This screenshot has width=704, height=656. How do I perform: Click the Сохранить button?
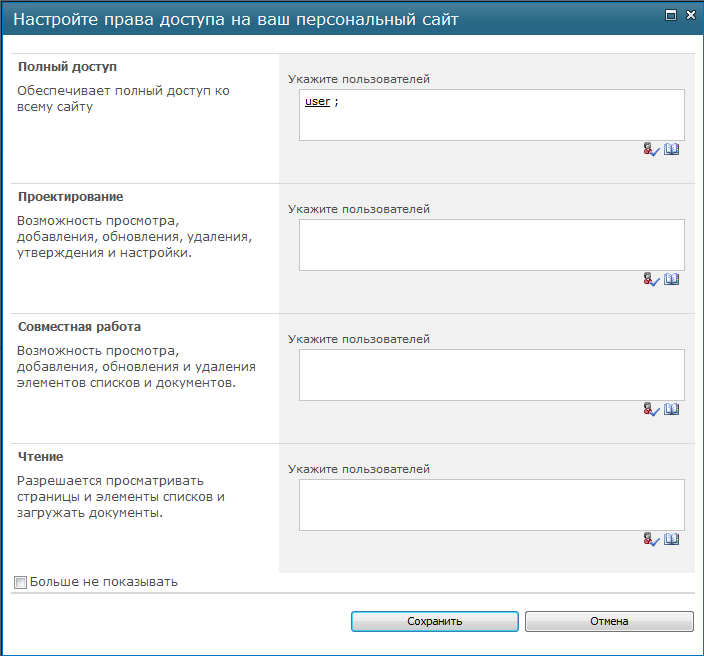coord(435,621)
